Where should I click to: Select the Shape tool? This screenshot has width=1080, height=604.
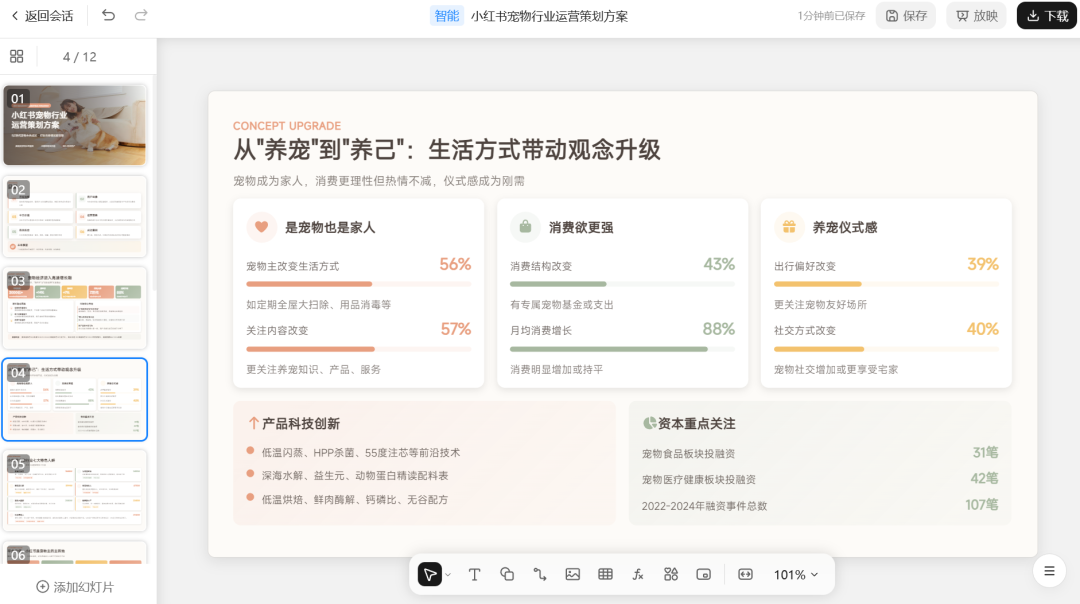(x=507, y=574)
